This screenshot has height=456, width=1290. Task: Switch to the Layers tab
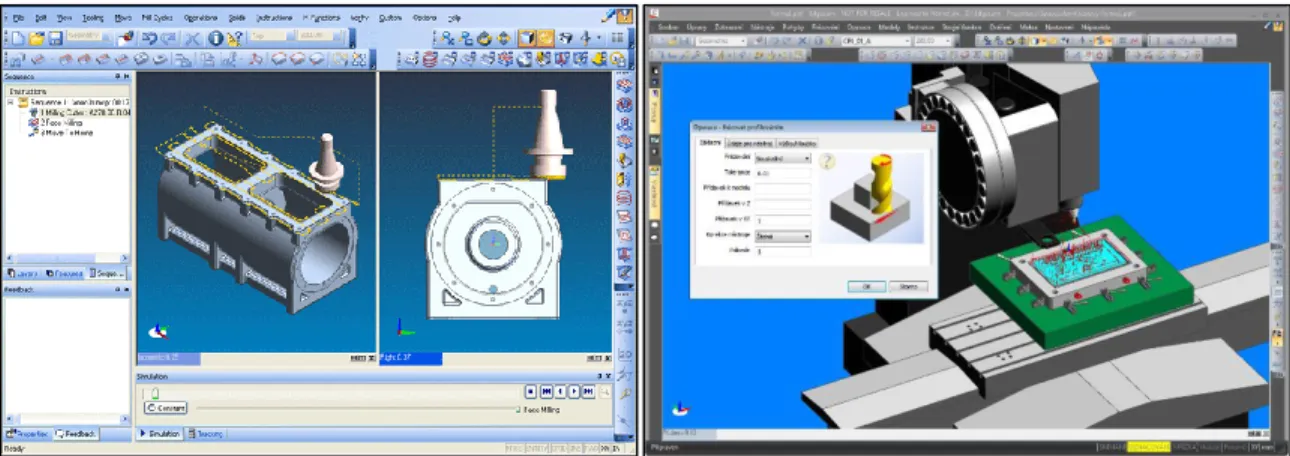23,273
